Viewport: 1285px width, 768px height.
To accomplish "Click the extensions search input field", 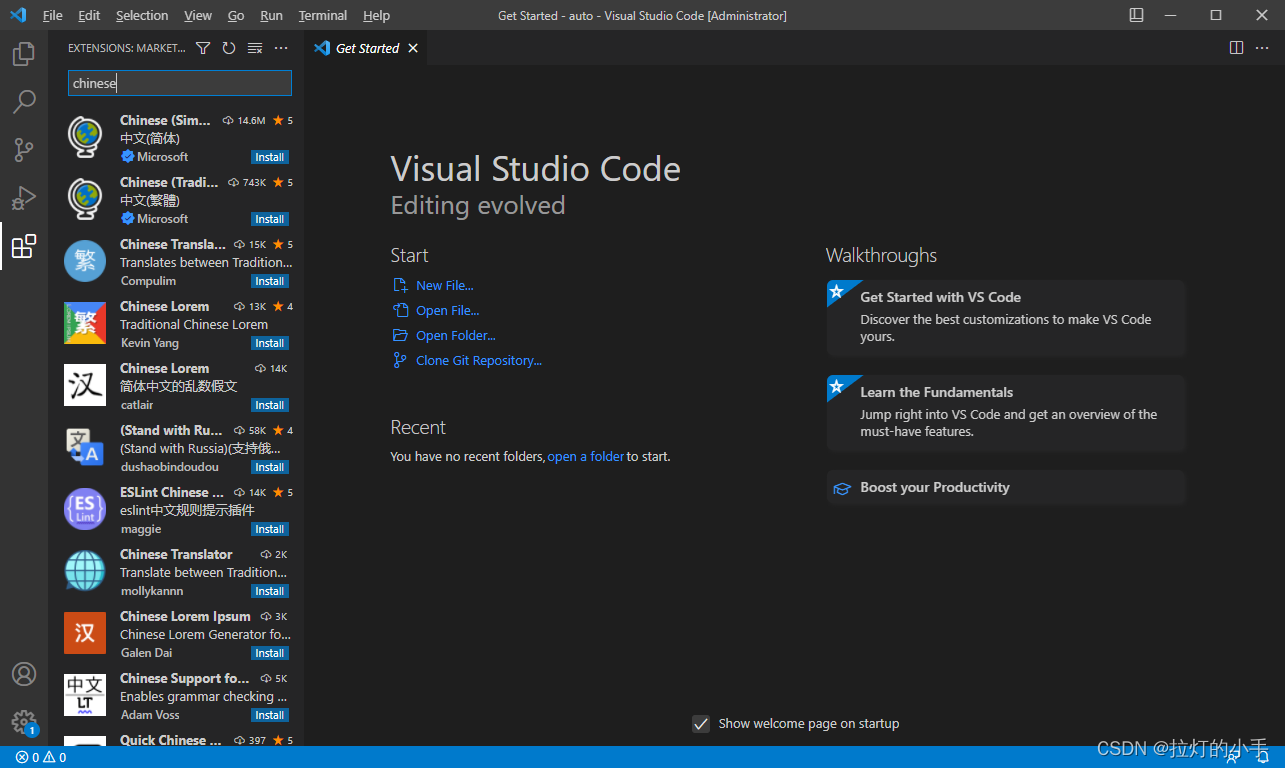I will (180, 83).
